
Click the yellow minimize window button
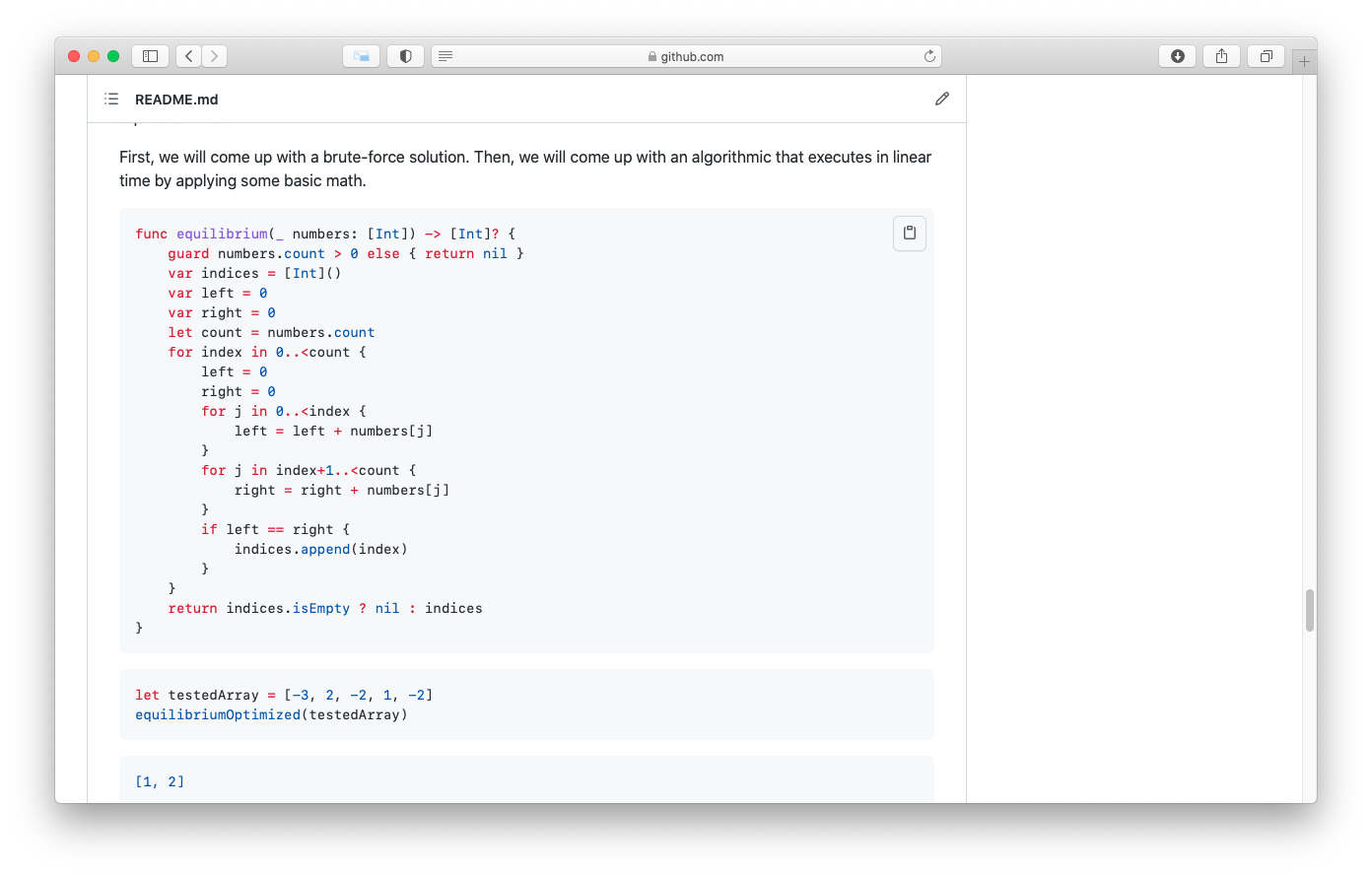94,56
